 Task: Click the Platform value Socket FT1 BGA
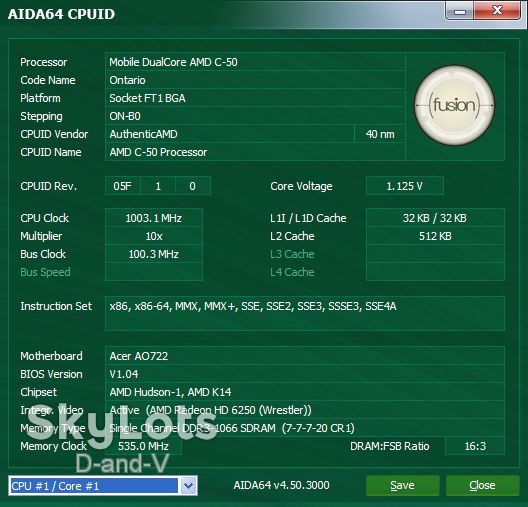tap(255, 98)
